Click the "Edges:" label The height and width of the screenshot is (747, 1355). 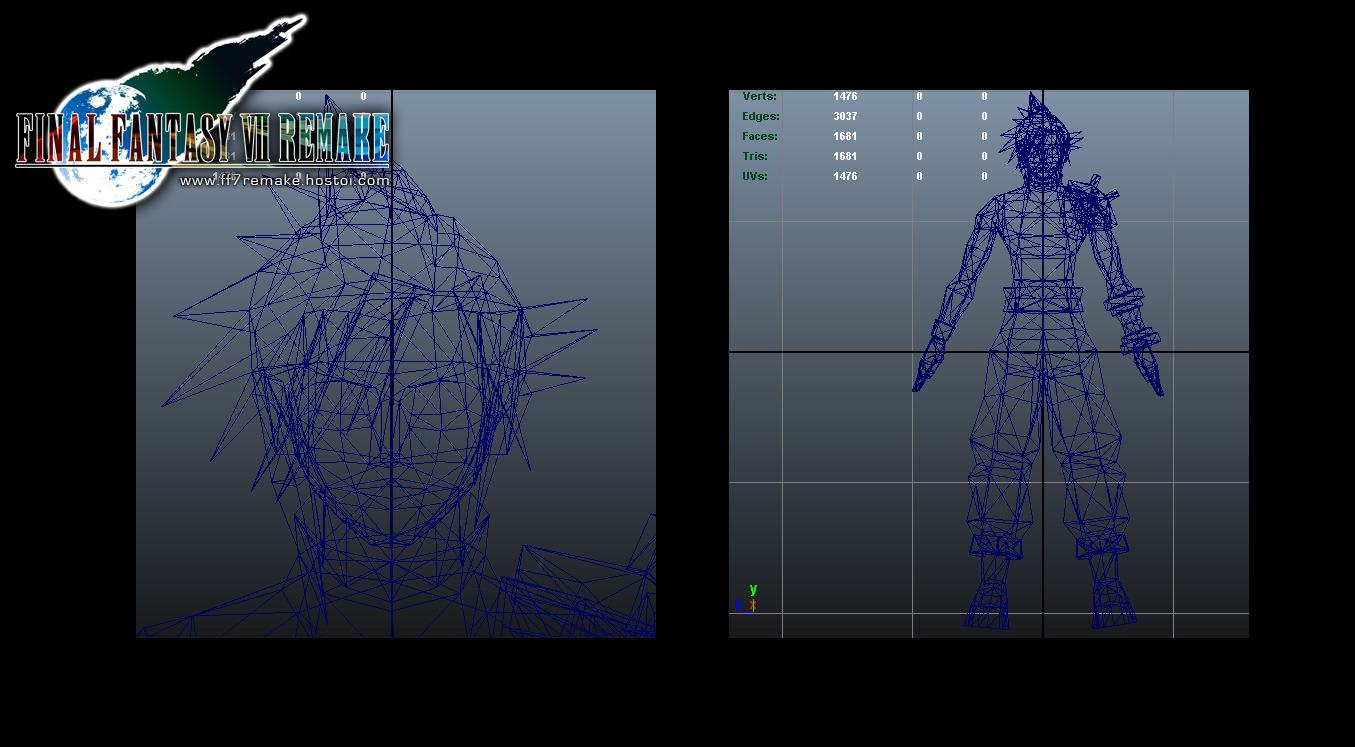tap(761, 116)
